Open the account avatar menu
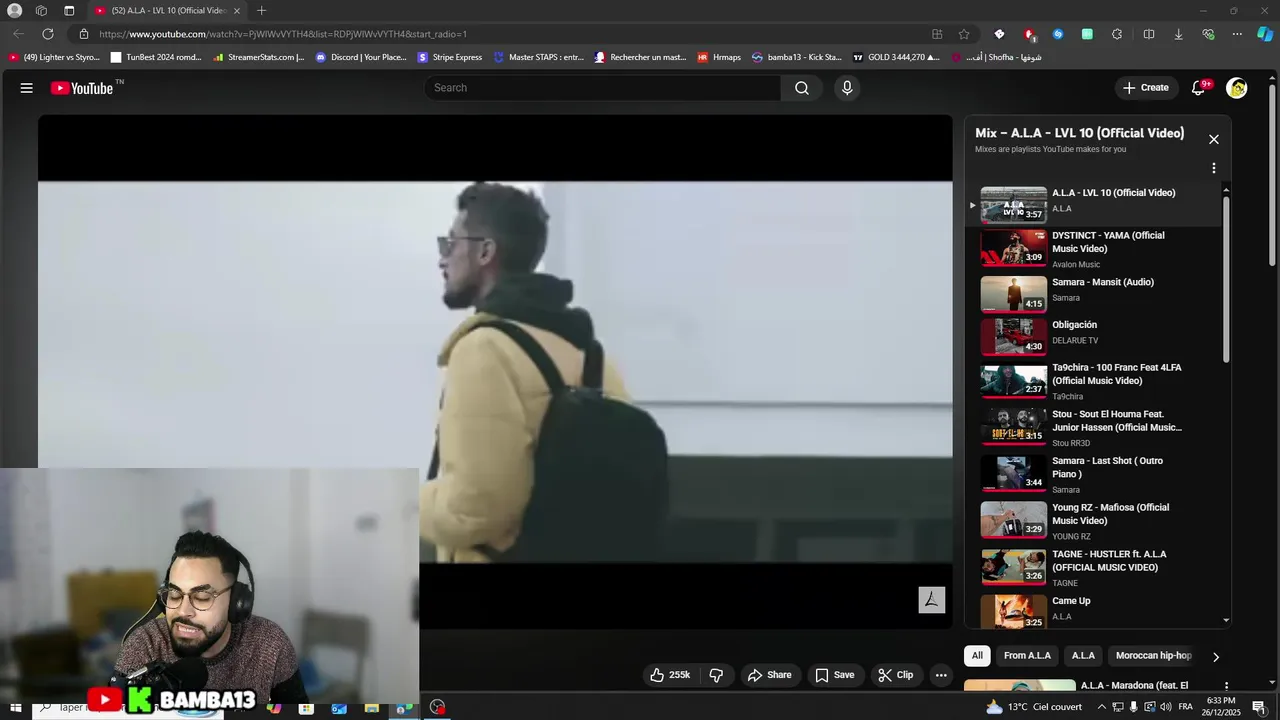 click(x=1237, y=88)
